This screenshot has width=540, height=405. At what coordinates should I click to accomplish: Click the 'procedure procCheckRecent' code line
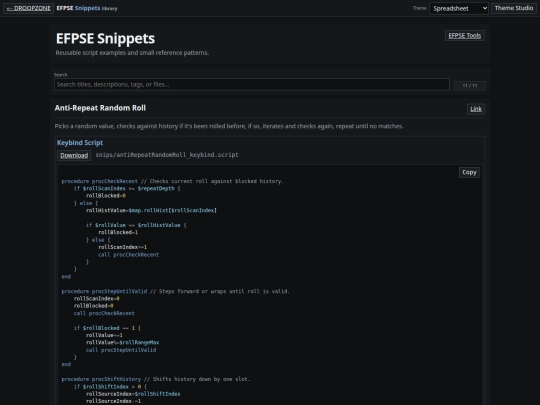pyautogui.click(x=172, y=181)
